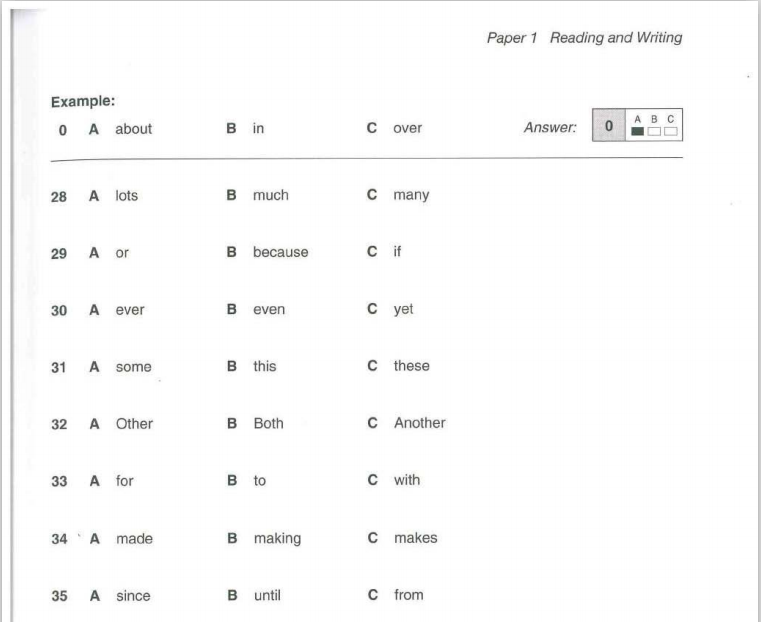Select 'ever' for question 30
The width and height of the screenshot is (761, 622).
[130, 310]
